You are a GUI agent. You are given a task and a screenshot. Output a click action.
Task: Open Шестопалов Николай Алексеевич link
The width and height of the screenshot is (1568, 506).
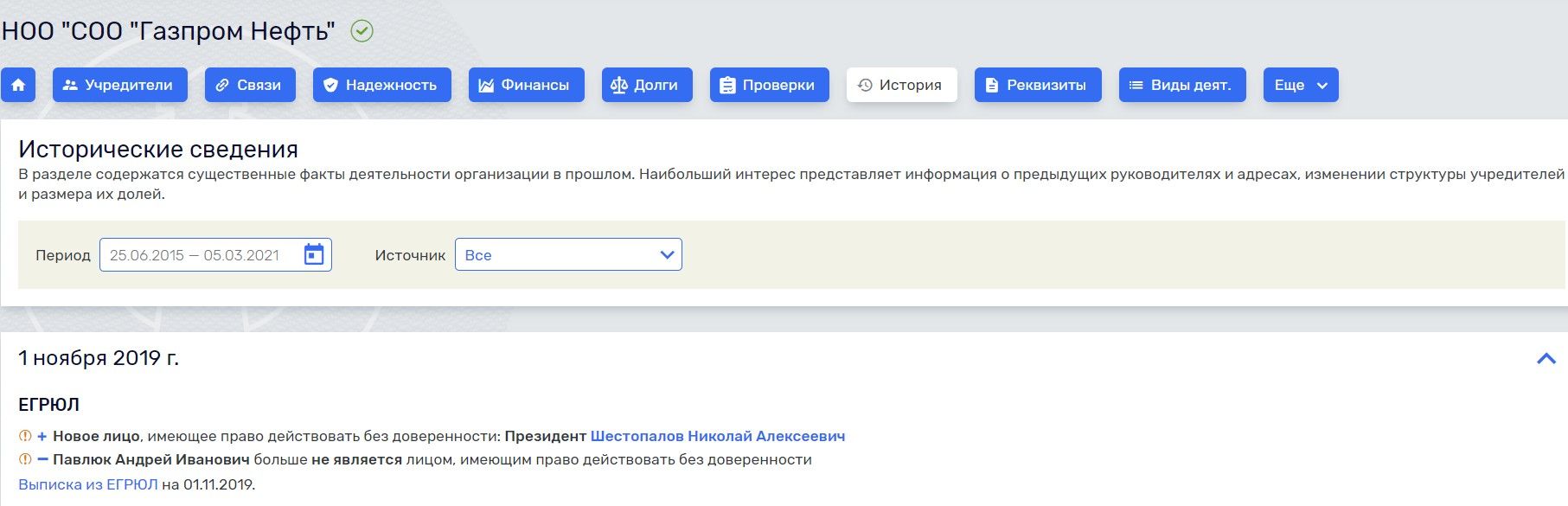(x=718, y=436)
